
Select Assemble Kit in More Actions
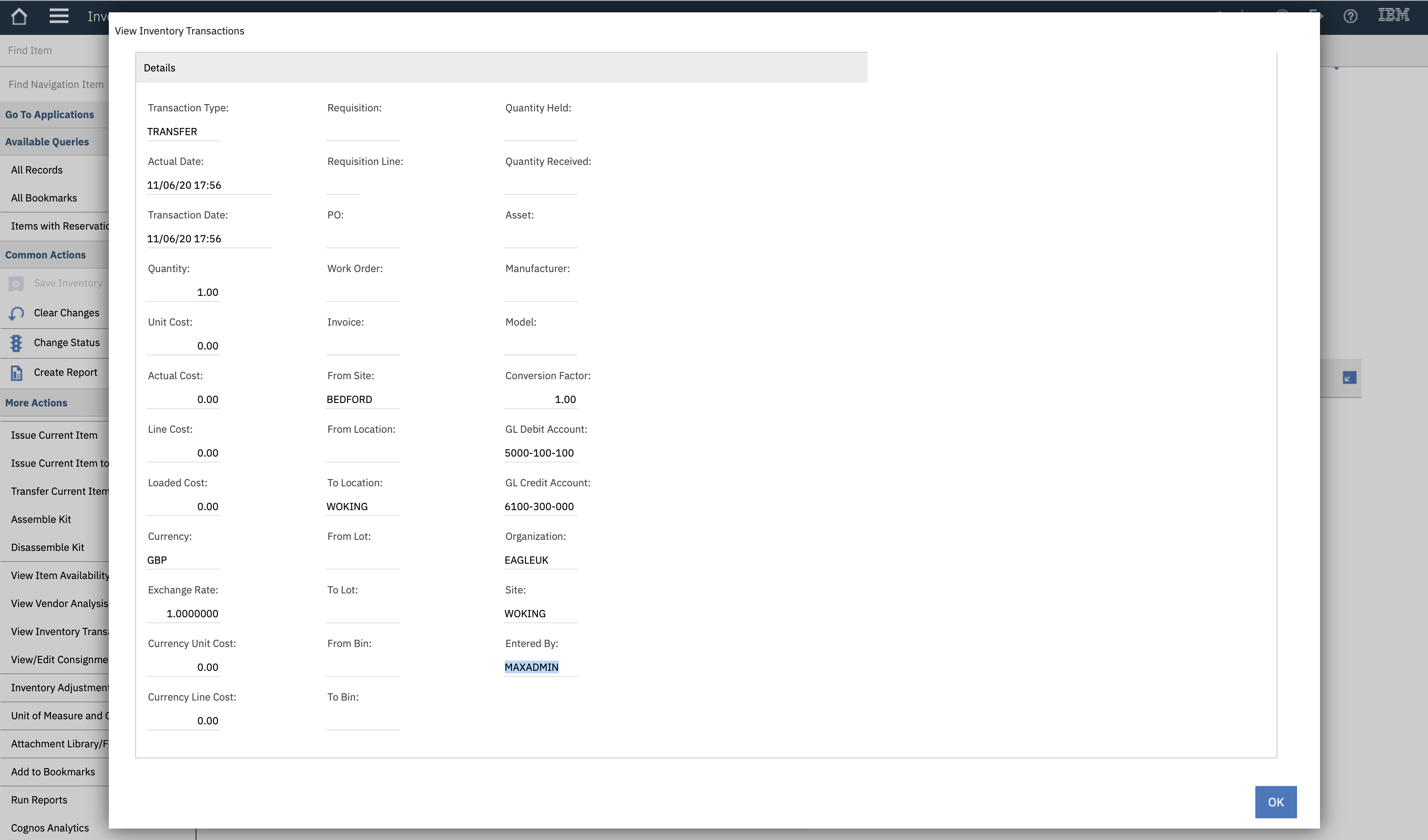pyautogui.click(x=41, y=519)
